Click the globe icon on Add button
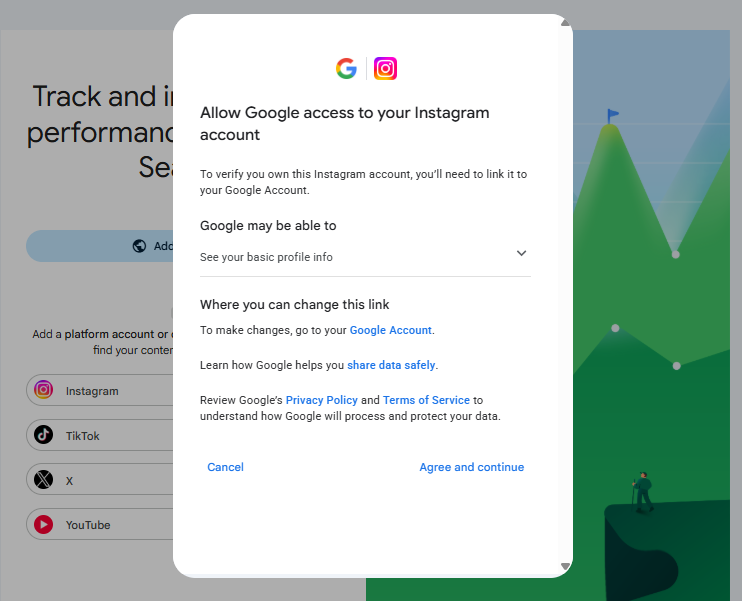The height and width of the screenshot is (601, 742). [139, 246]
